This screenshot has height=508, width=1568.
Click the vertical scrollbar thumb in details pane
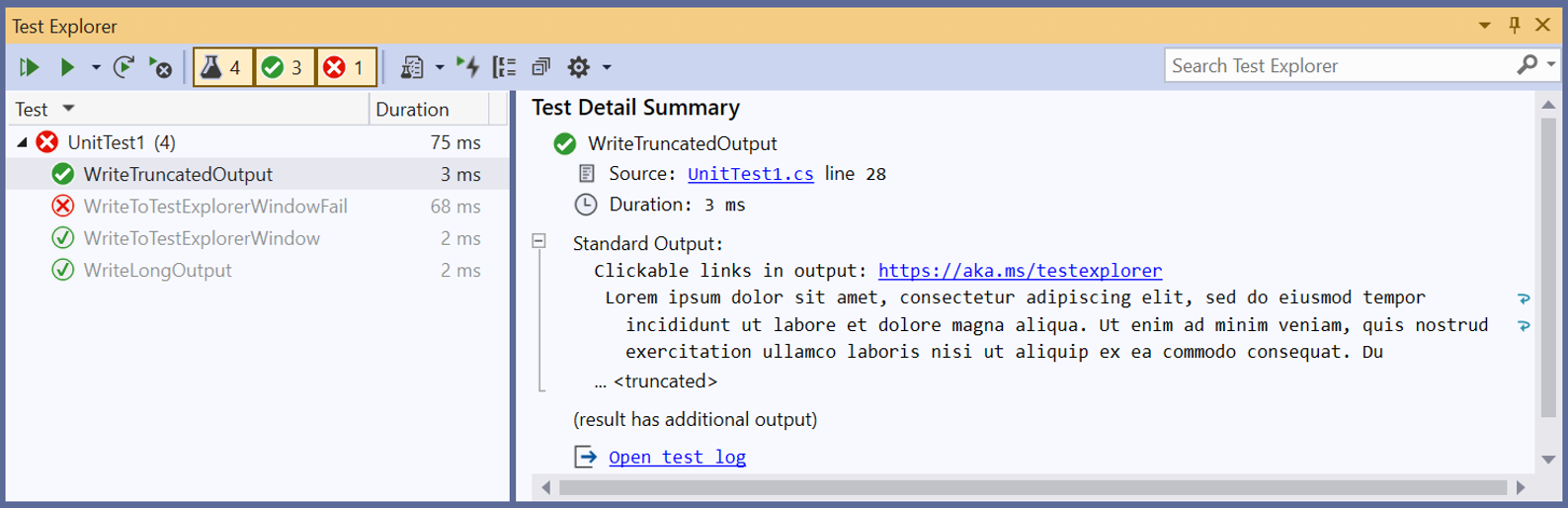coord(1548,267)
